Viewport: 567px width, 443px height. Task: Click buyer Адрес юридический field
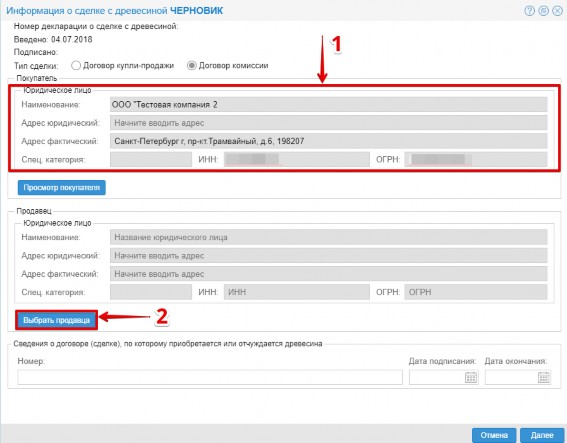click(329, 123)
